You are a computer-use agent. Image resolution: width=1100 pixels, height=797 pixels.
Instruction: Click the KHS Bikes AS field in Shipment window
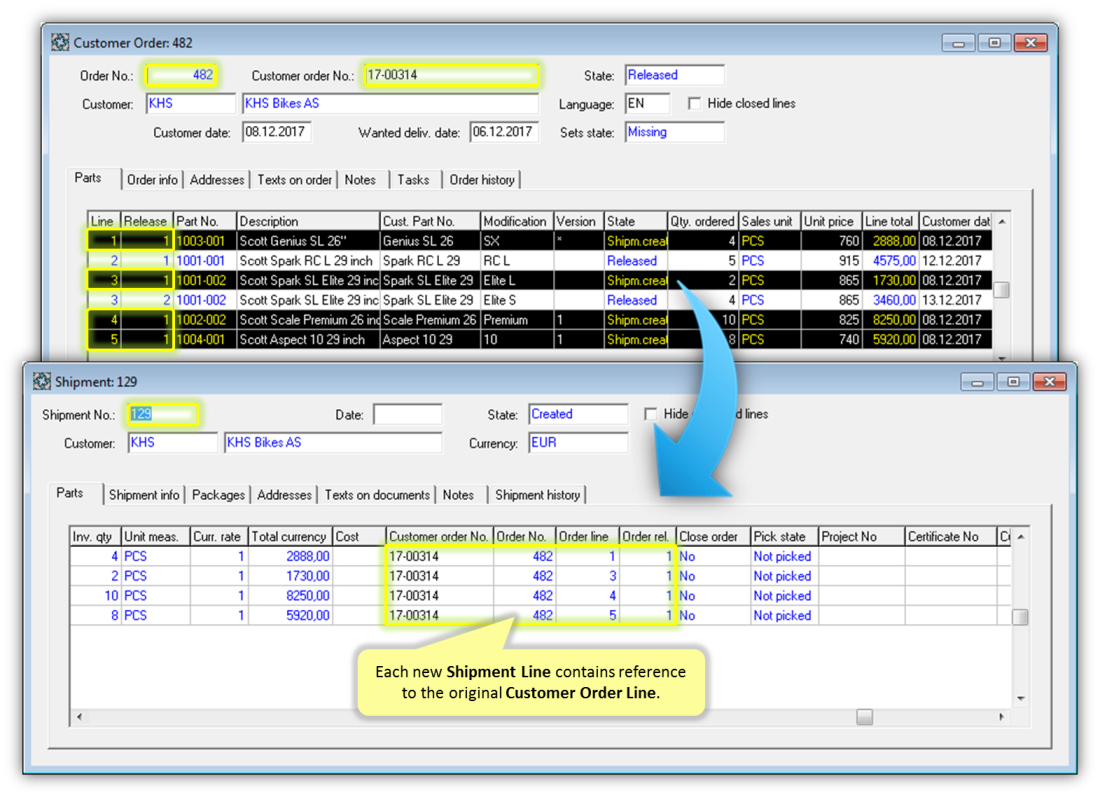(x=333, y=443)
